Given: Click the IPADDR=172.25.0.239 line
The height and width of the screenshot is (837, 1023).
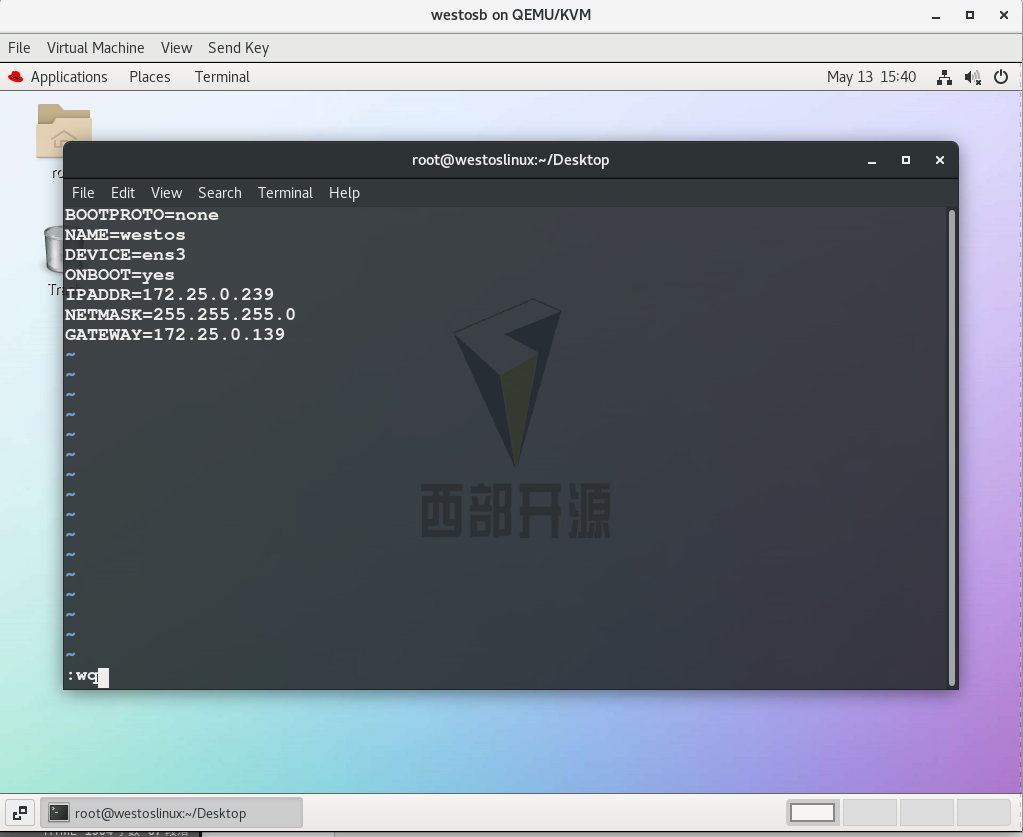Looking at the screenshot, I should 169,295.
